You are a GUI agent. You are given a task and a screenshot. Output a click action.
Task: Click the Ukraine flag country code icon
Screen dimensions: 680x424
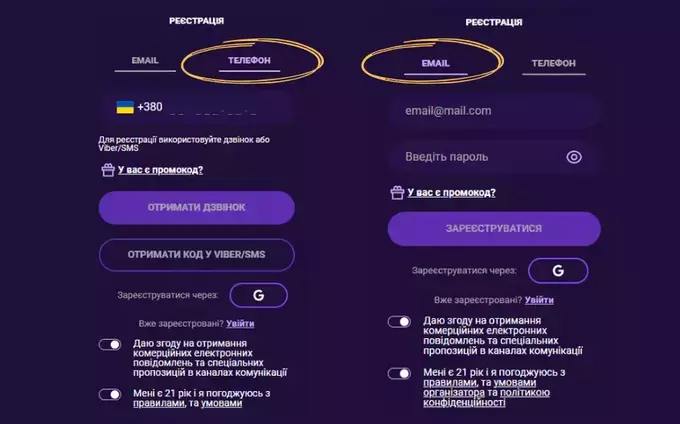[125, 106]
